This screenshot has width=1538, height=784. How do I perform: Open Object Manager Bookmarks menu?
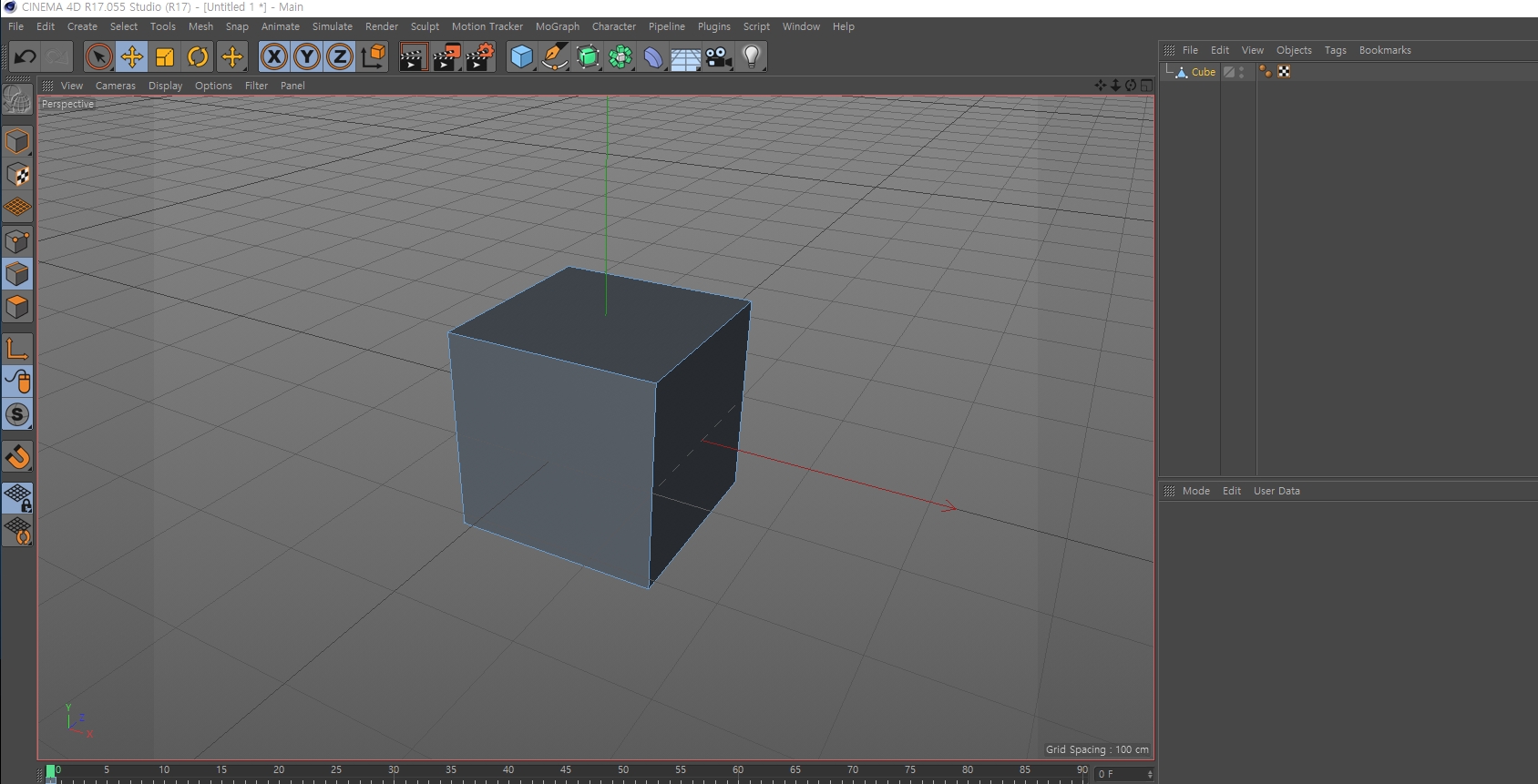pyautogui.click(x=1385, y=50)
